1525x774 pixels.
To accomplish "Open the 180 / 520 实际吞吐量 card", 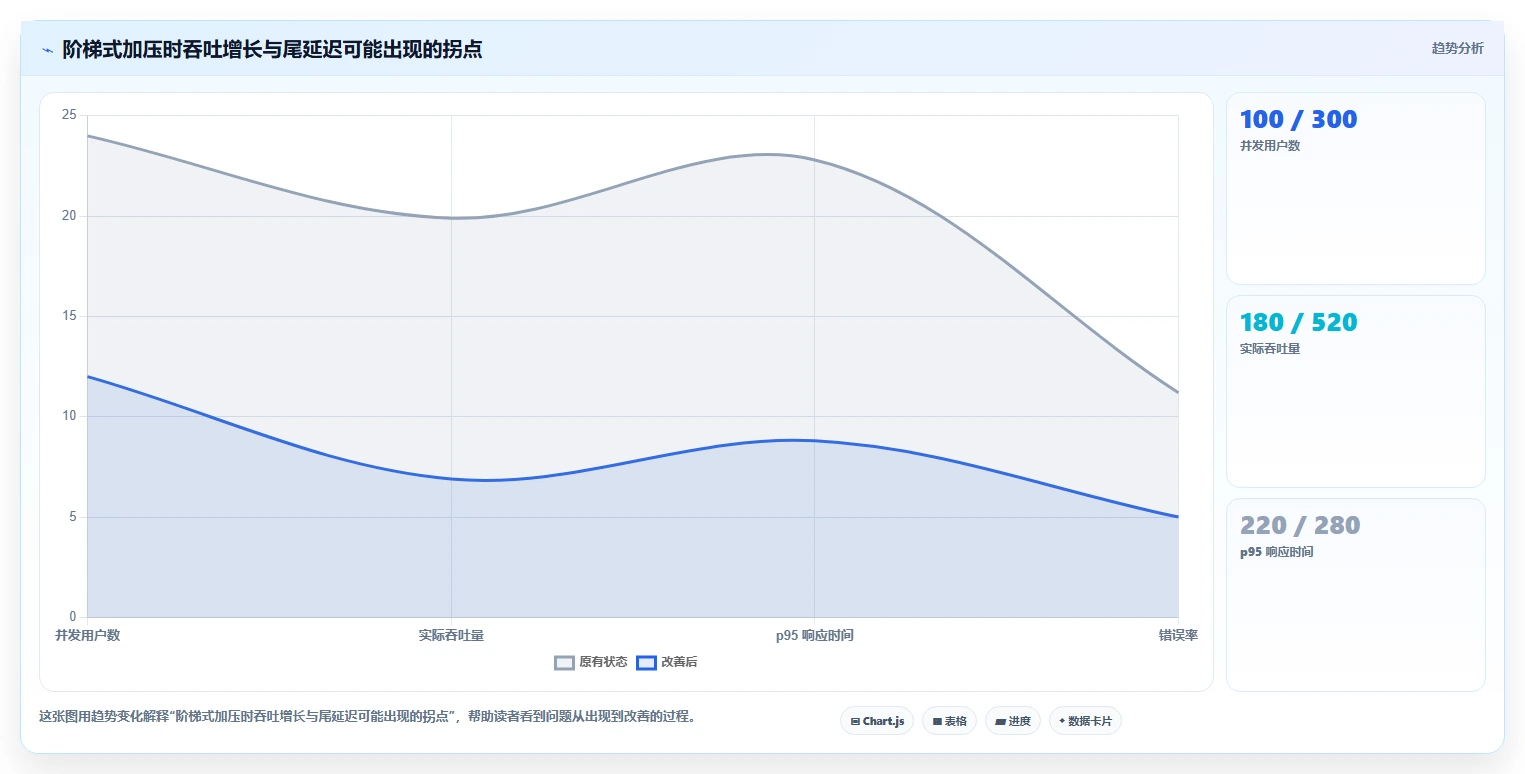I will tap(1355, 391).
